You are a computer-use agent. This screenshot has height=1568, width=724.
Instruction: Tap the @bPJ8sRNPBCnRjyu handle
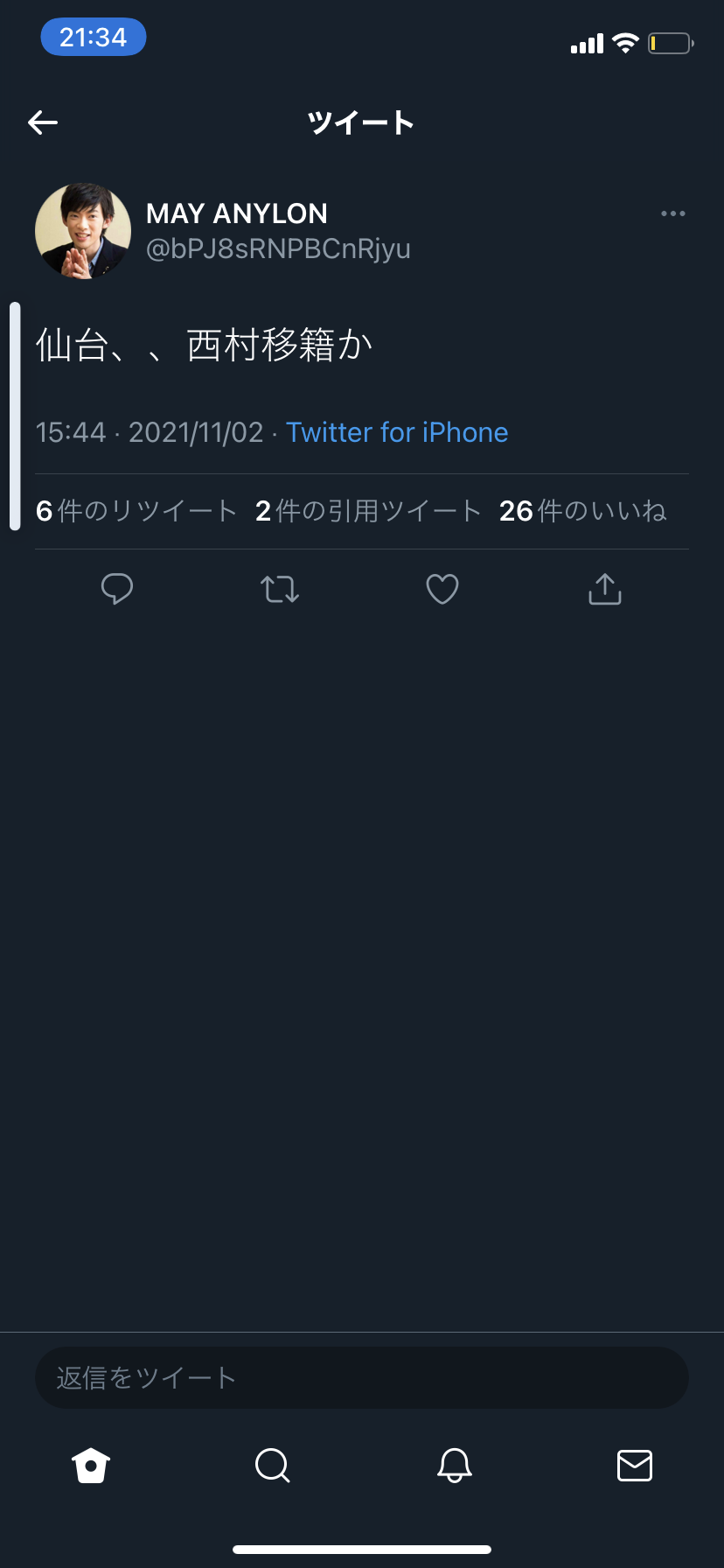(x=278, y=249)
